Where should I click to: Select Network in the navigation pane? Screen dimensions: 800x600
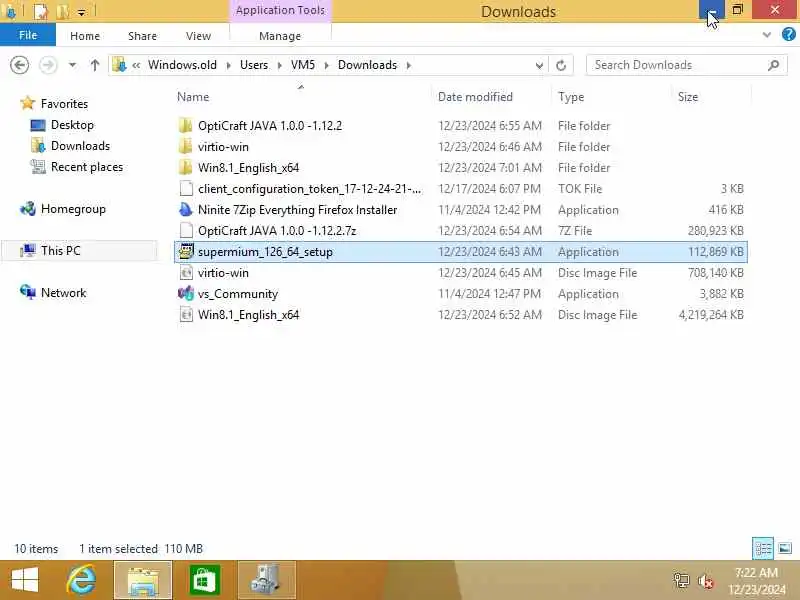63,293
